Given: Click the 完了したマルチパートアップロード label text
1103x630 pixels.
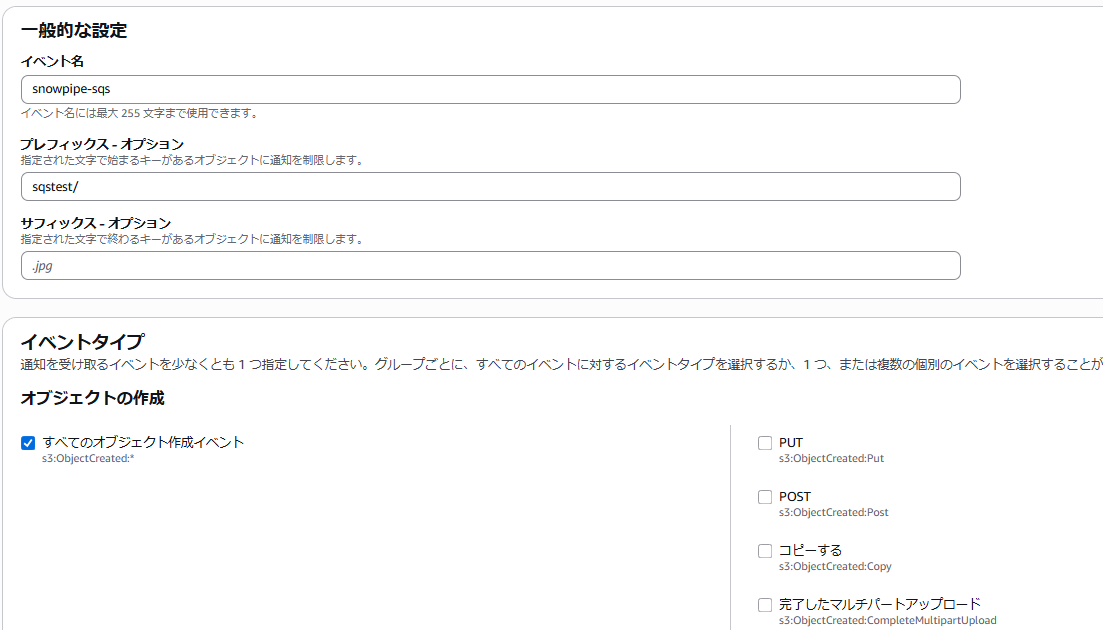Looking at the screenshot, I should (x=879, y=604).
